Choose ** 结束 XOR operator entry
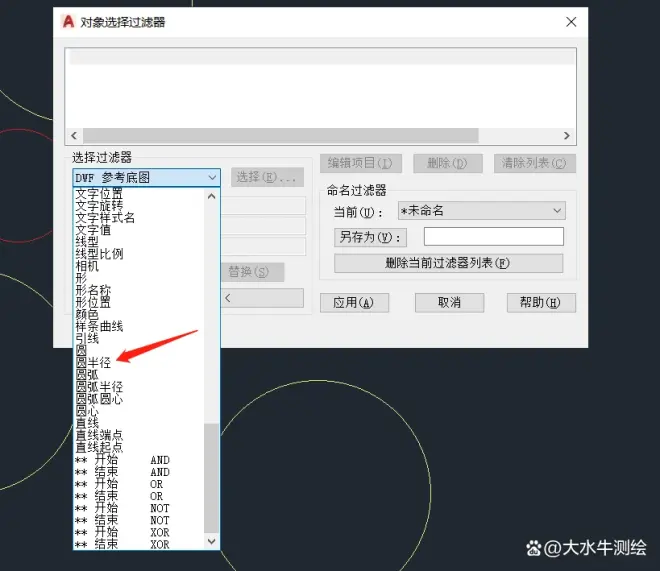The width and height of the screenshot is (660, 571). click(122, 544)
